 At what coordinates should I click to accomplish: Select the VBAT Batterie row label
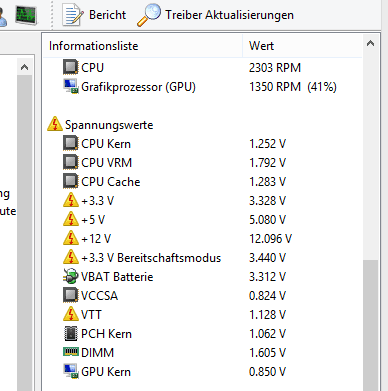tap(117, 277)
